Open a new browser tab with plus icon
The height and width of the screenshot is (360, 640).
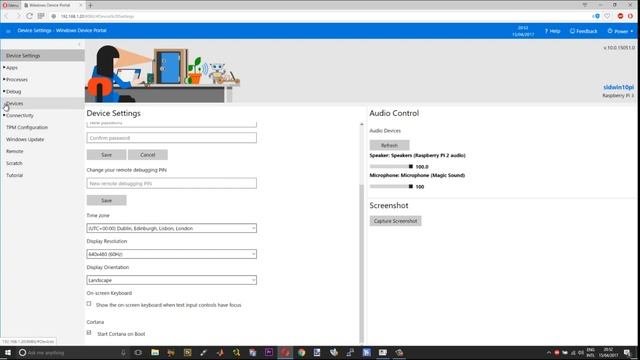tap(90, 5)
